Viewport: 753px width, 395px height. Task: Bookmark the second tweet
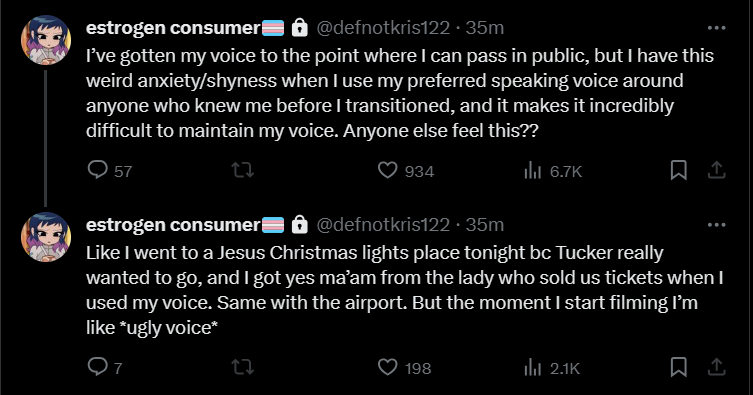point(679,367)
